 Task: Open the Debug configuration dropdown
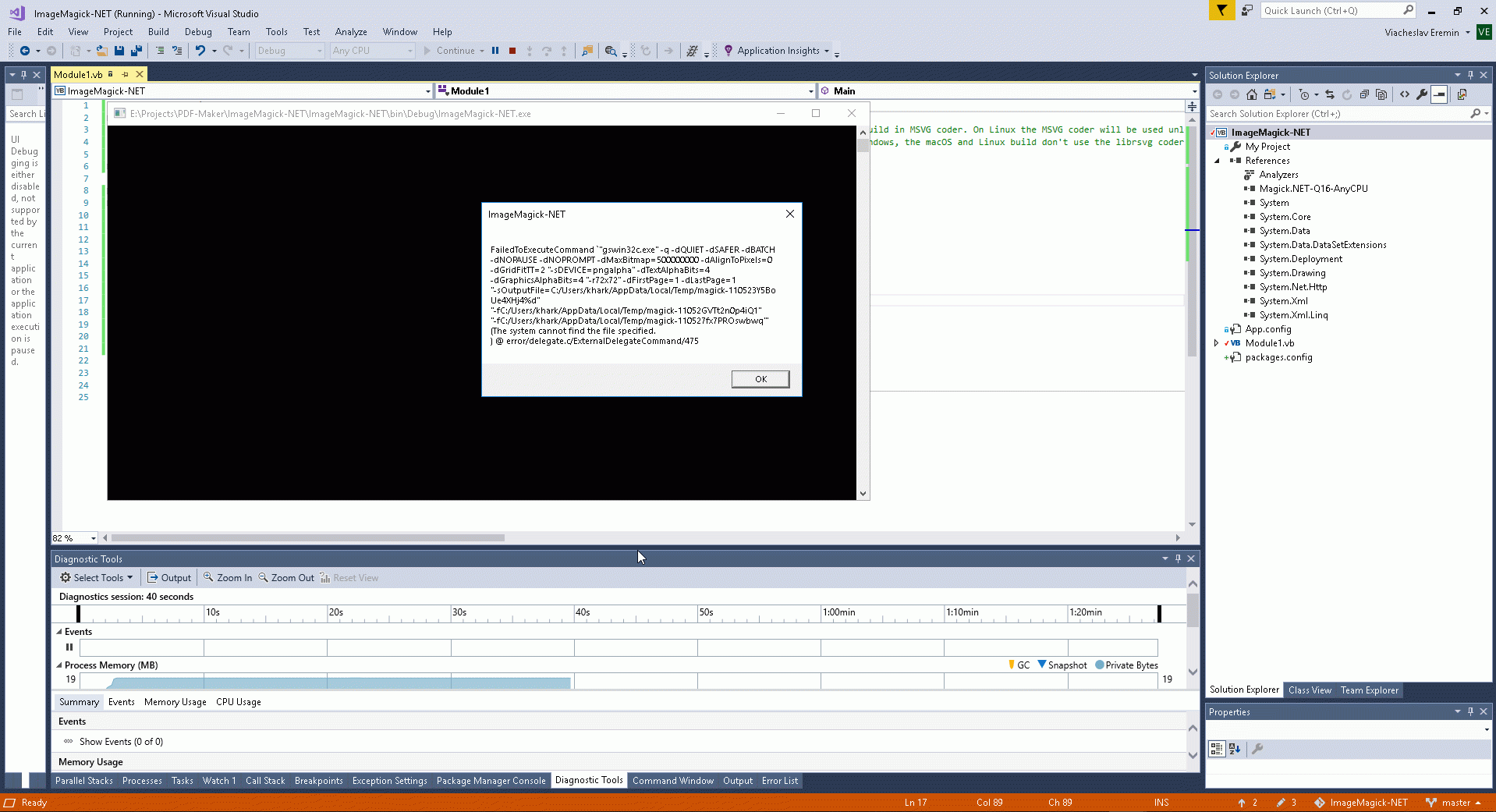[x=289, y=51]
